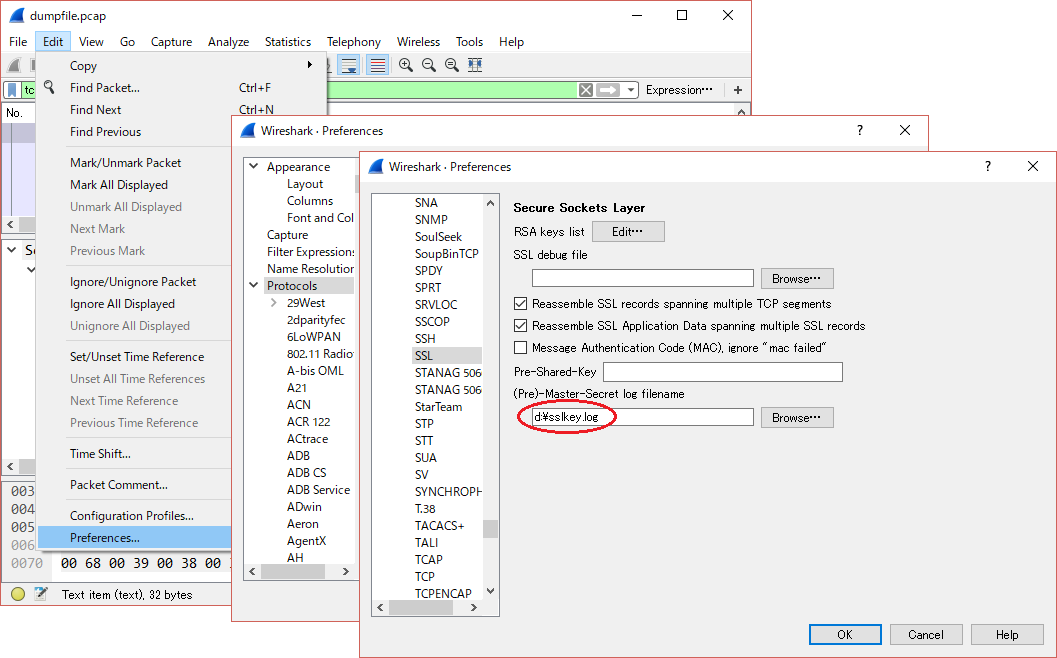Enable Message Authentication Code (MAC) checkbox
Viewport: 1057px width, 658px height.
[x=521, y=348]
